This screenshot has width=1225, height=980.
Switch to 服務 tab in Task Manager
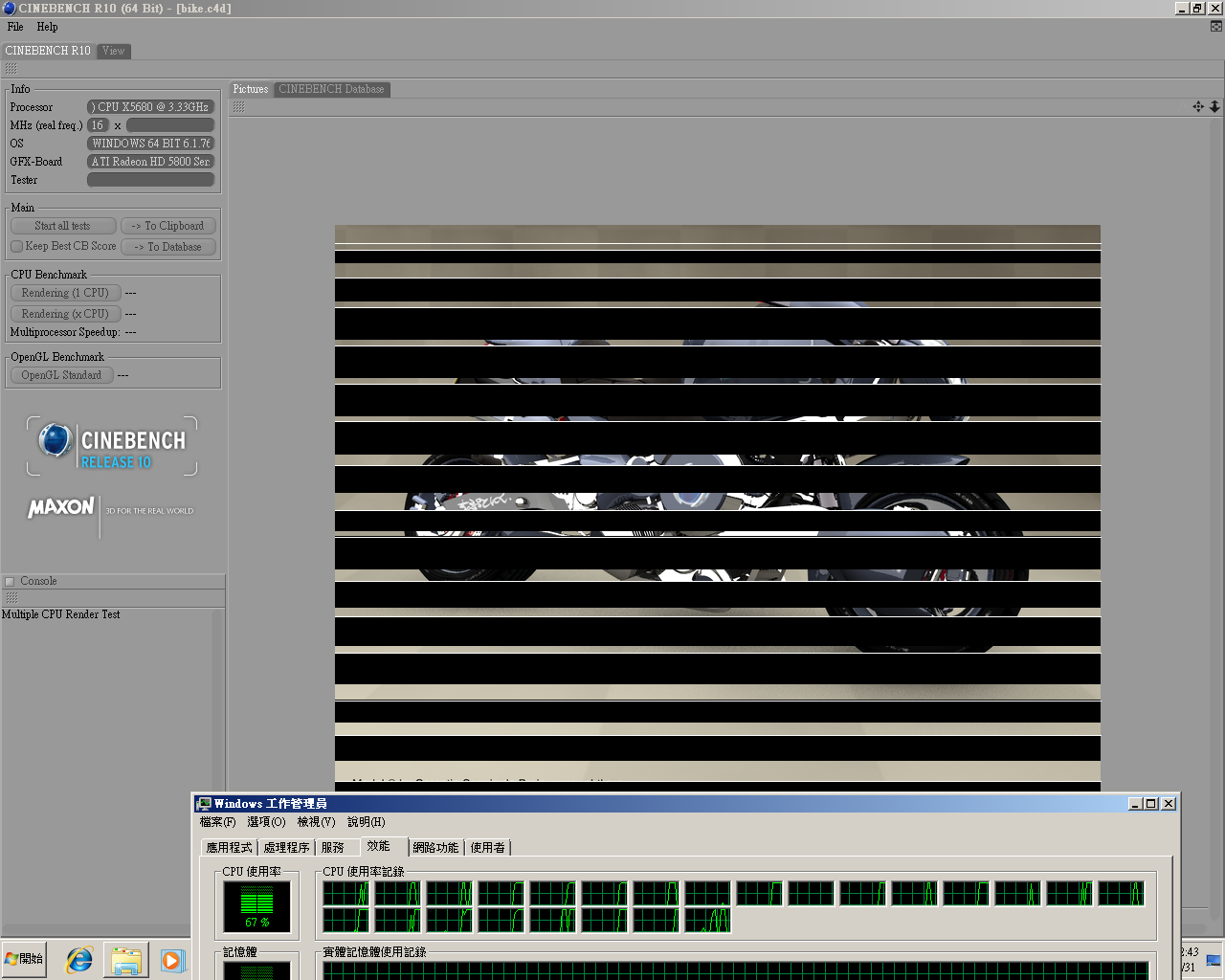[x=333, y=848]
